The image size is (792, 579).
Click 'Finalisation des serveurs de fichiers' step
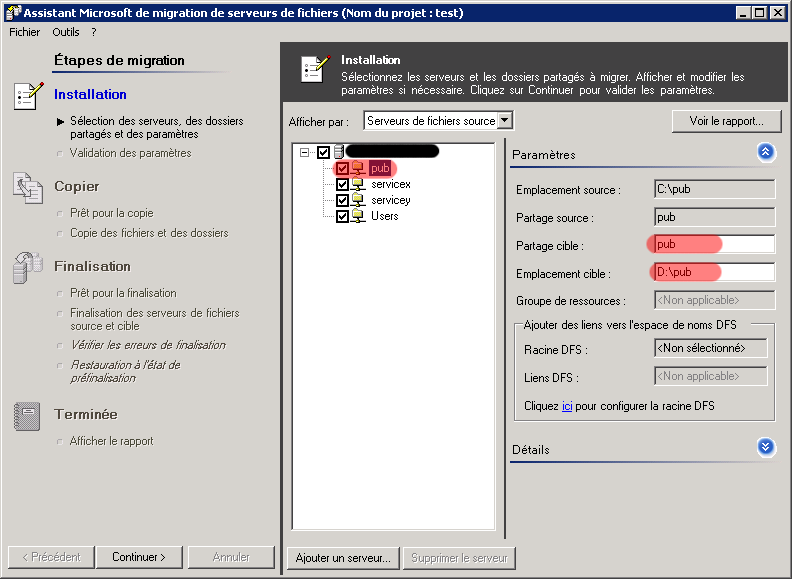(155, 319)
